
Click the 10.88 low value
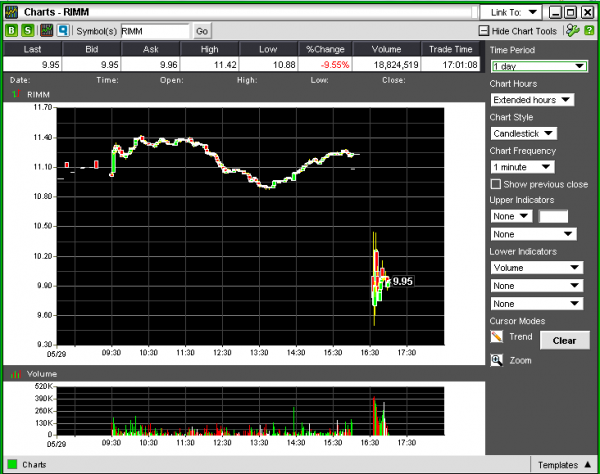[284, 65]
